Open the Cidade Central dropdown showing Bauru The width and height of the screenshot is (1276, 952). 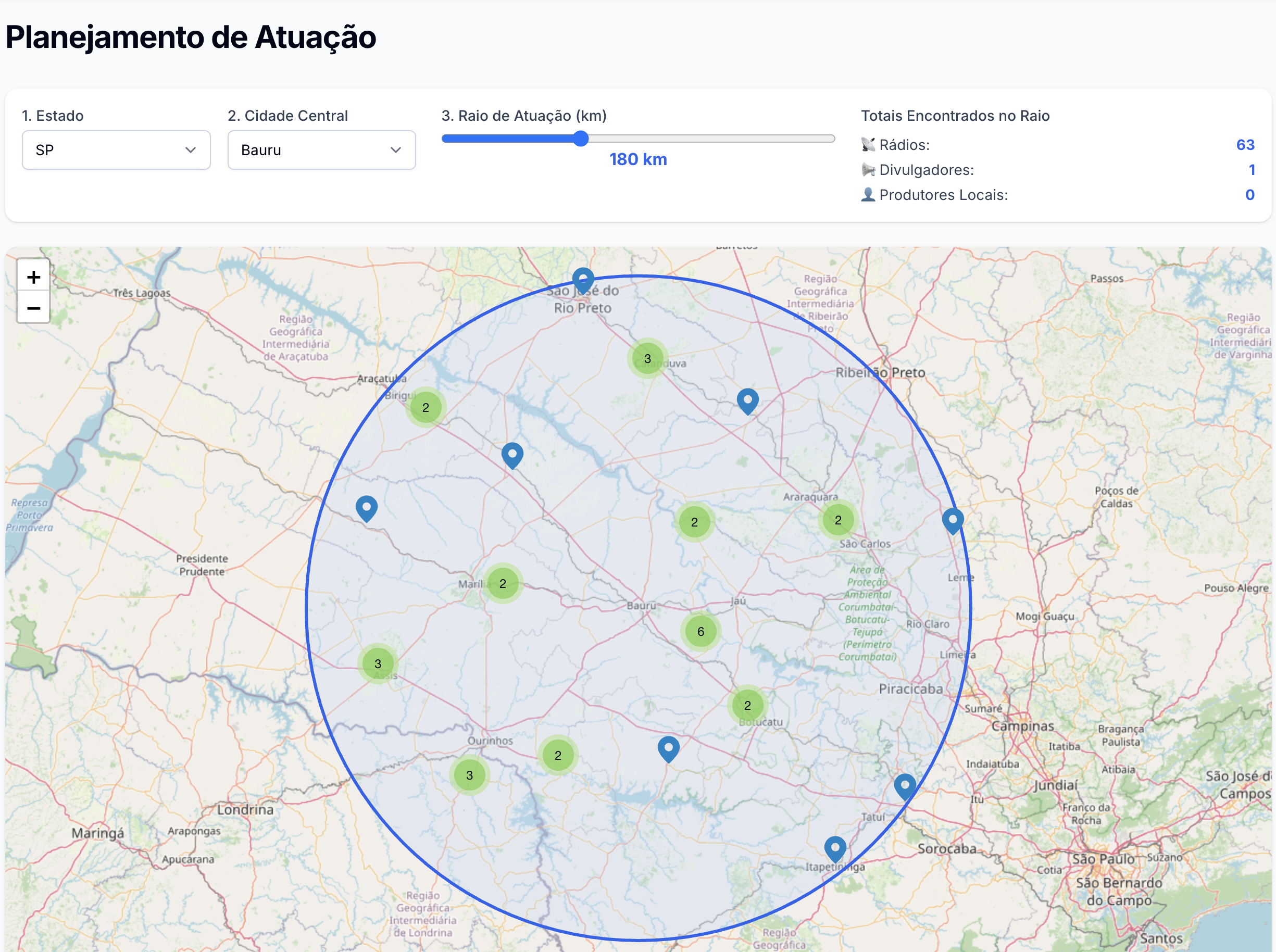click(x=321, y=150)
